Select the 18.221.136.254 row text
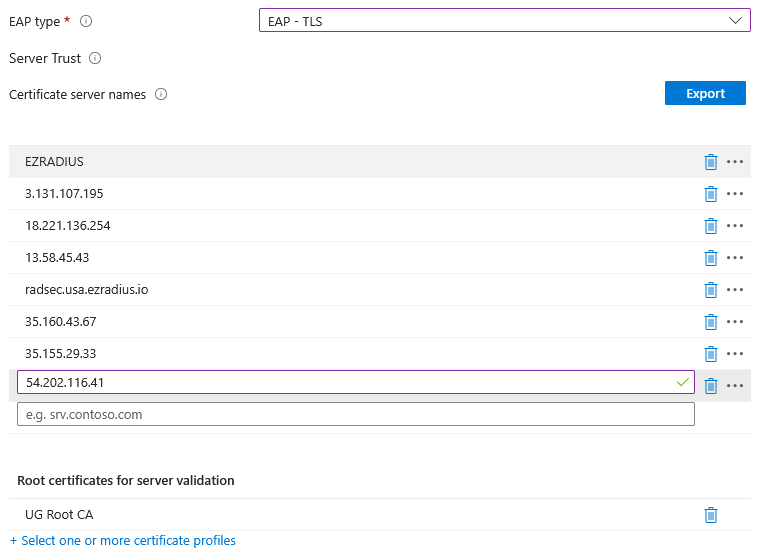The height and width of the screenshot is (559, 778). [67, 226]
